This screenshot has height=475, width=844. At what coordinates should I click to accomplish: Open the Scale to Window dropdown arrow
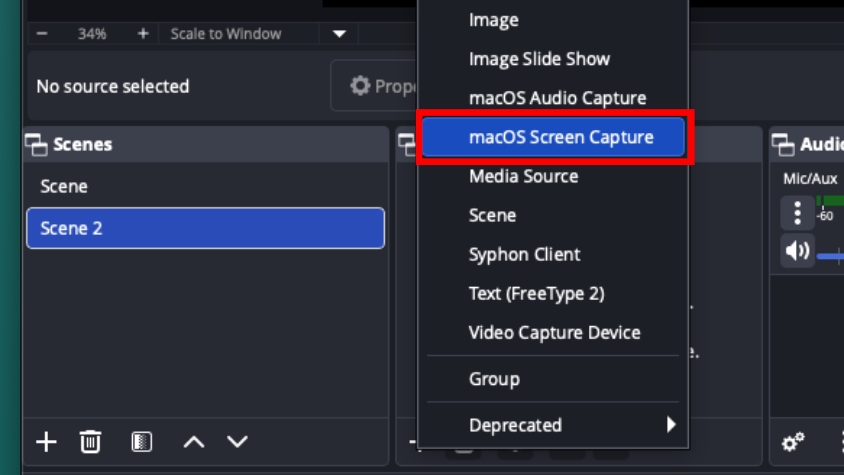(339, 34)
